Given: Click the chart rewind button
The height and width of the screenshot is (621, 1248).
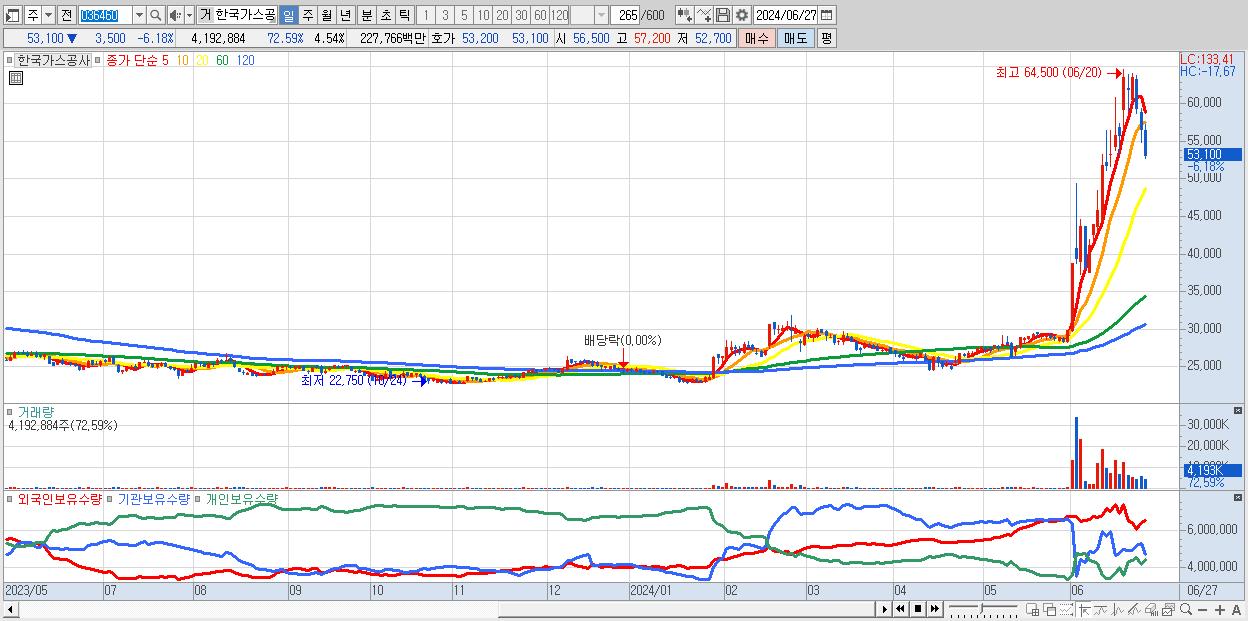Looking at the screenshot, I should pyautogui.click(x=900, y=609).
